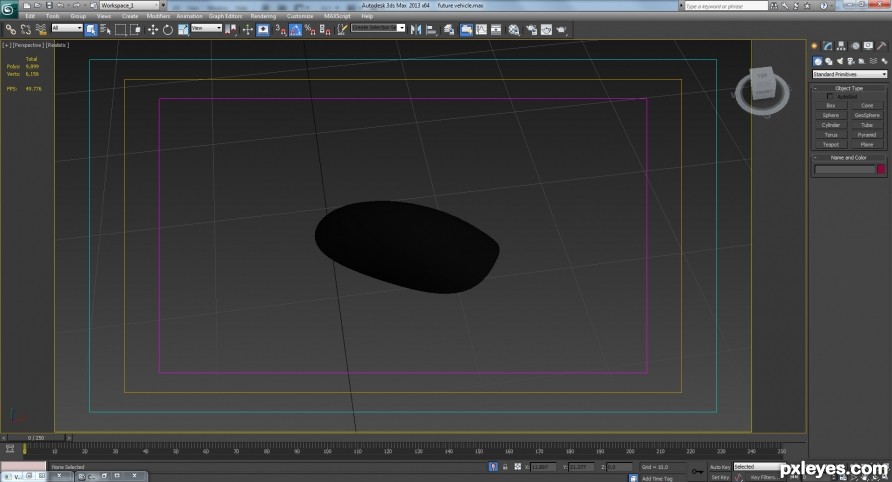Activate the Select Object tool

click(91, 30)
